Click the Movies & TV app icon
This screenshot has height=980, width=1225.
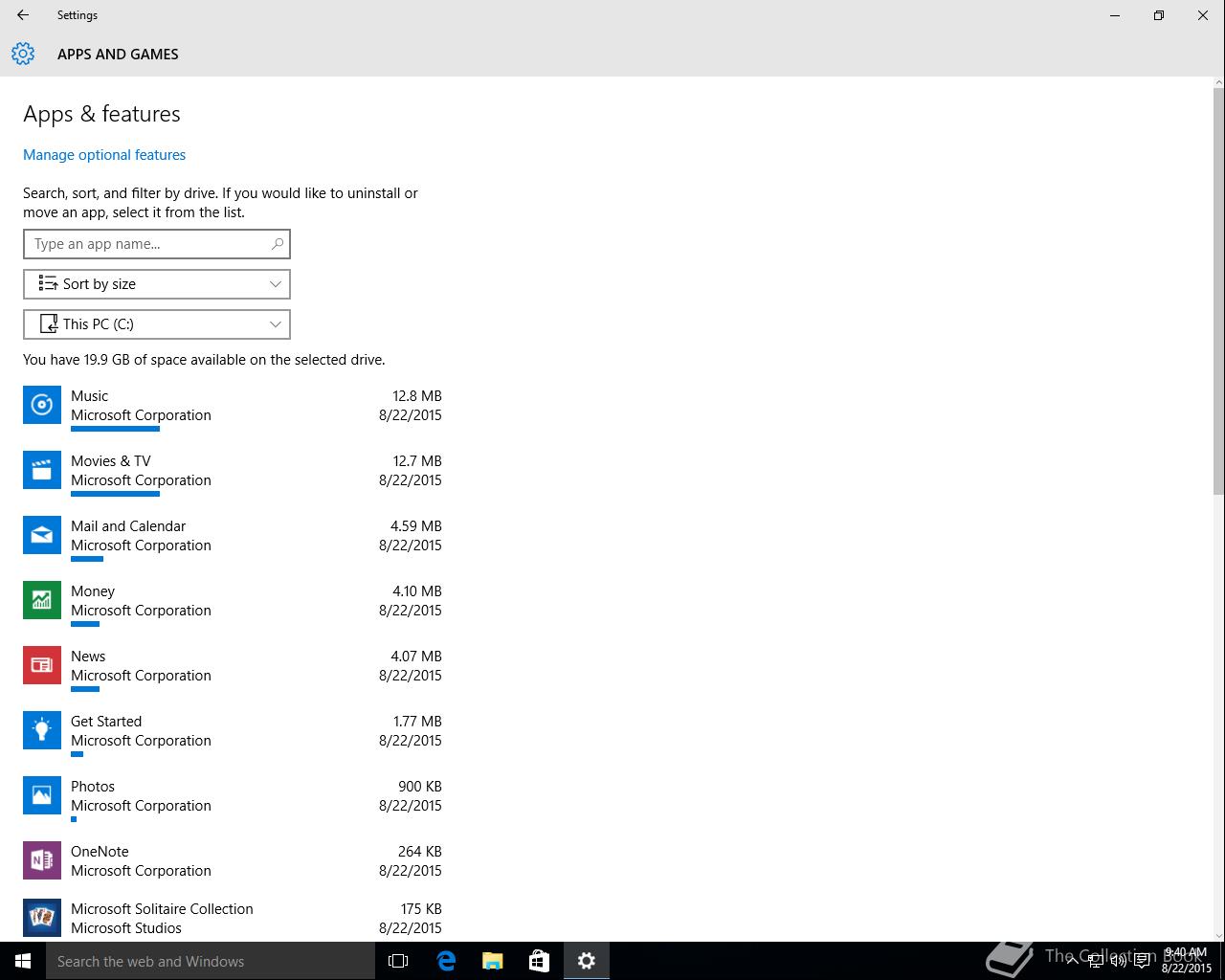(x=42, y=470)
